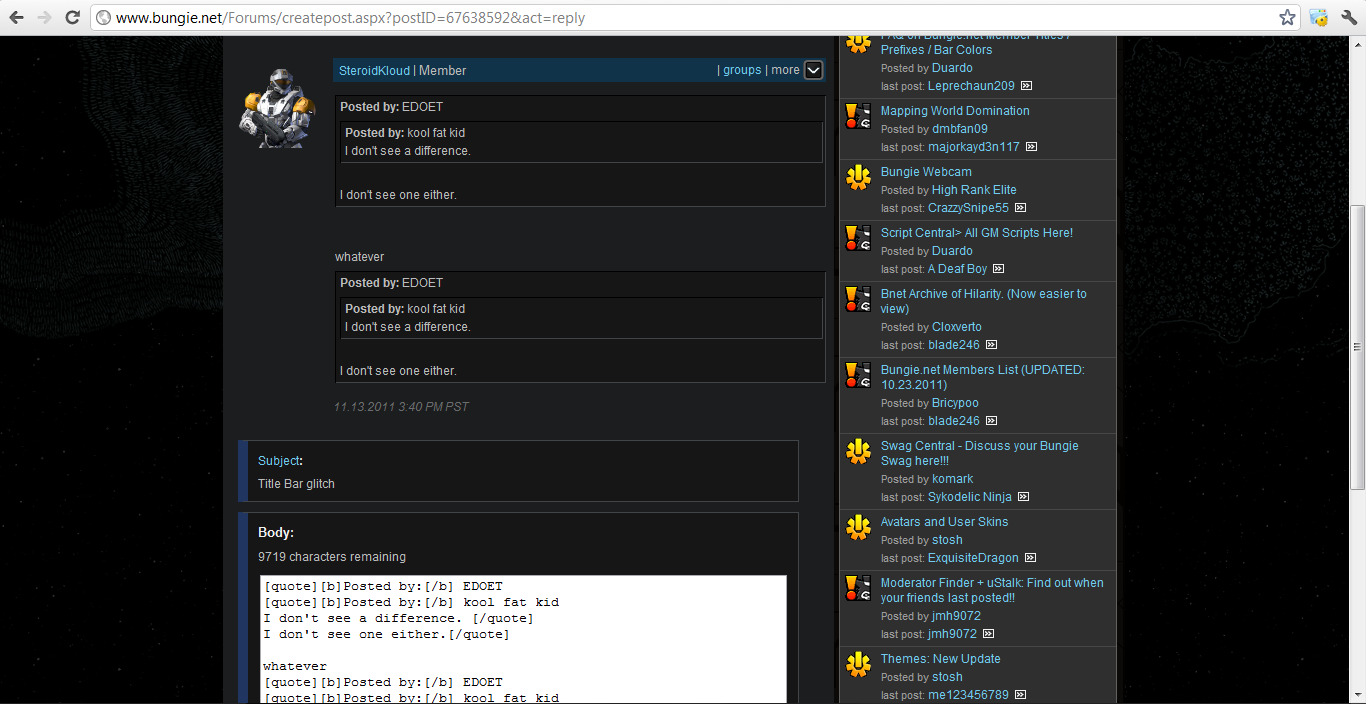
Task: Click topic icon beside Avatars and User Skins
Action: click(x=858, y=527)
